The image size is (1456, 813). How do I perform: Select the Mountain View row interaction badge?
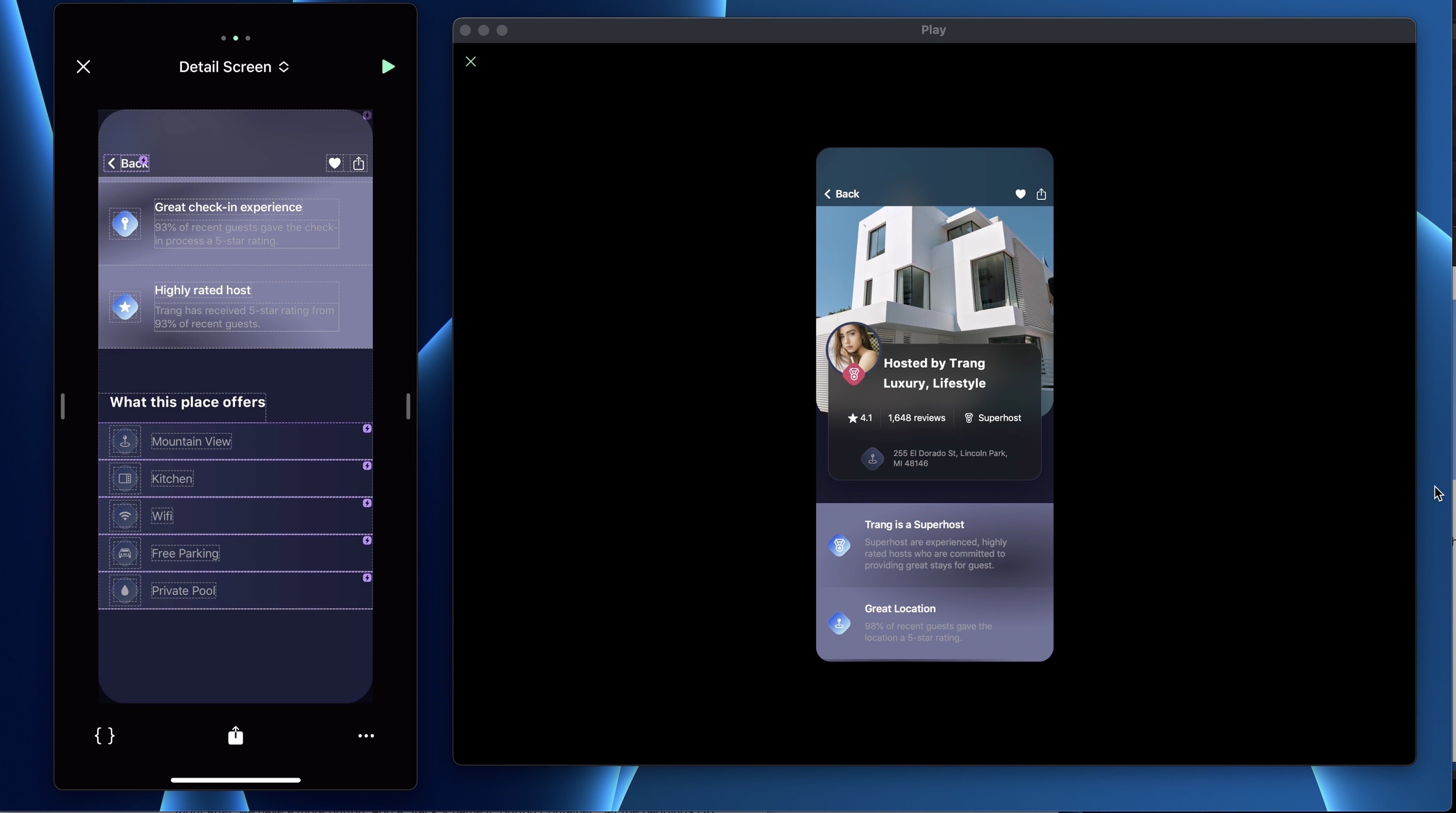click(x=367, y=429)
